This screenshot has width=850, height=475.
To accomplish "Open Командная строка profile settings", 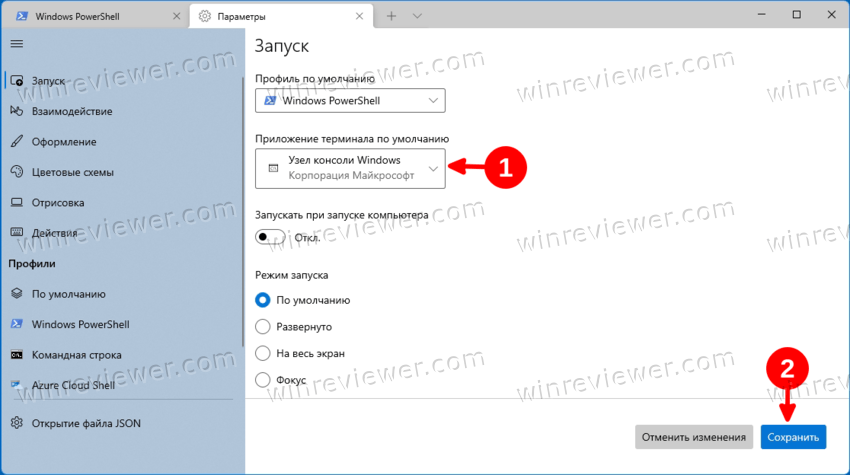I will pos(123,355).
